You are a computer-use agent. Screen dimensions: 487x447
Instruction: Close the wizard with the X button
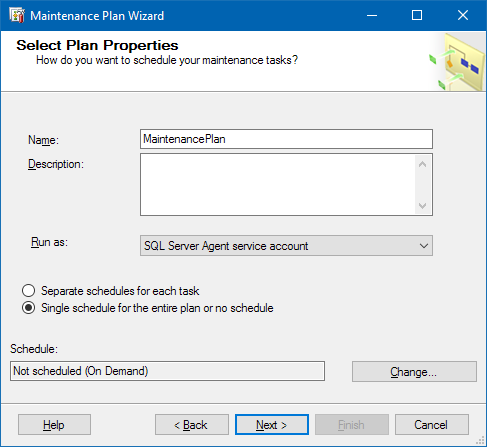tap(463, 15)
